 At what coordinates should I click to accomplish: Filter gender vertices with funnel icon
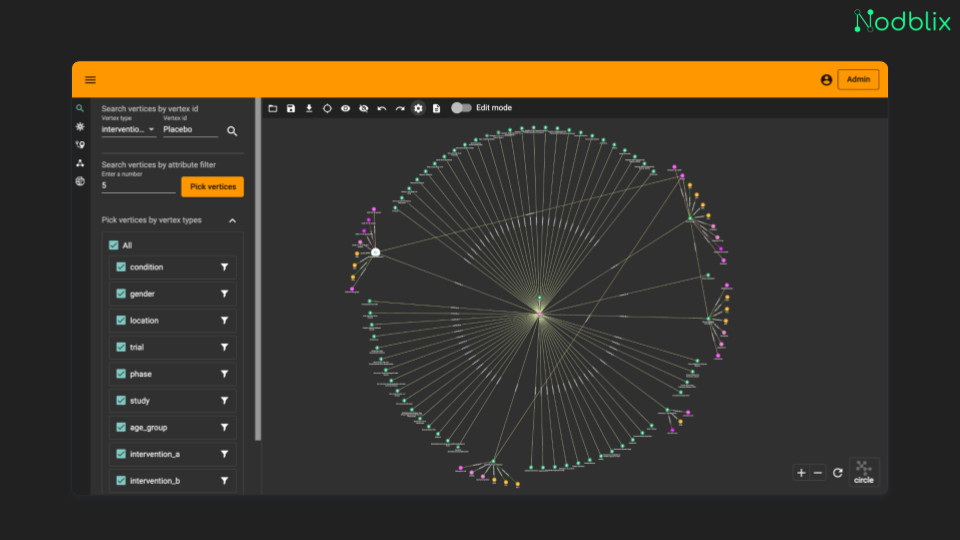pos(225,294)
